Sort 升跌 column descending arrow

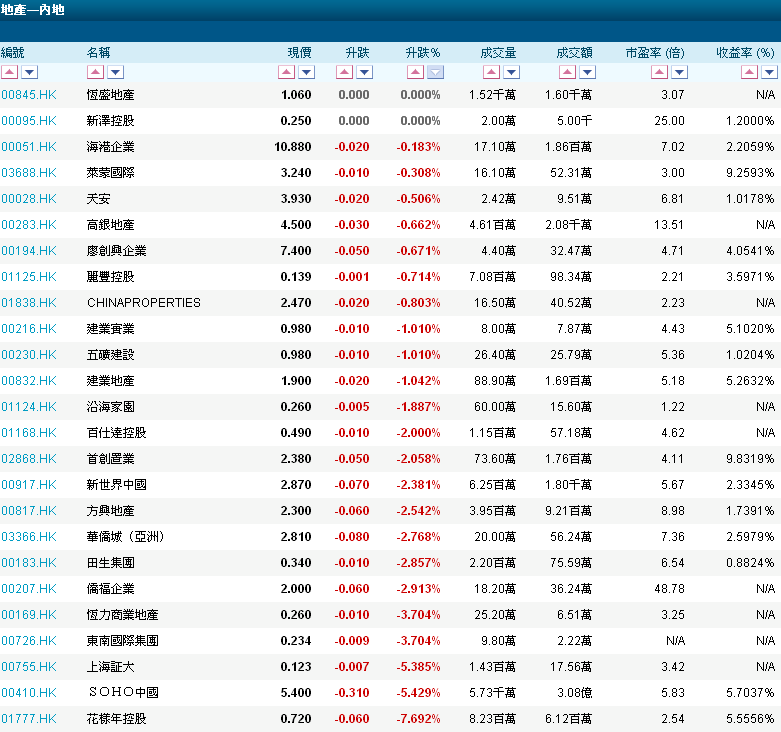365,72
